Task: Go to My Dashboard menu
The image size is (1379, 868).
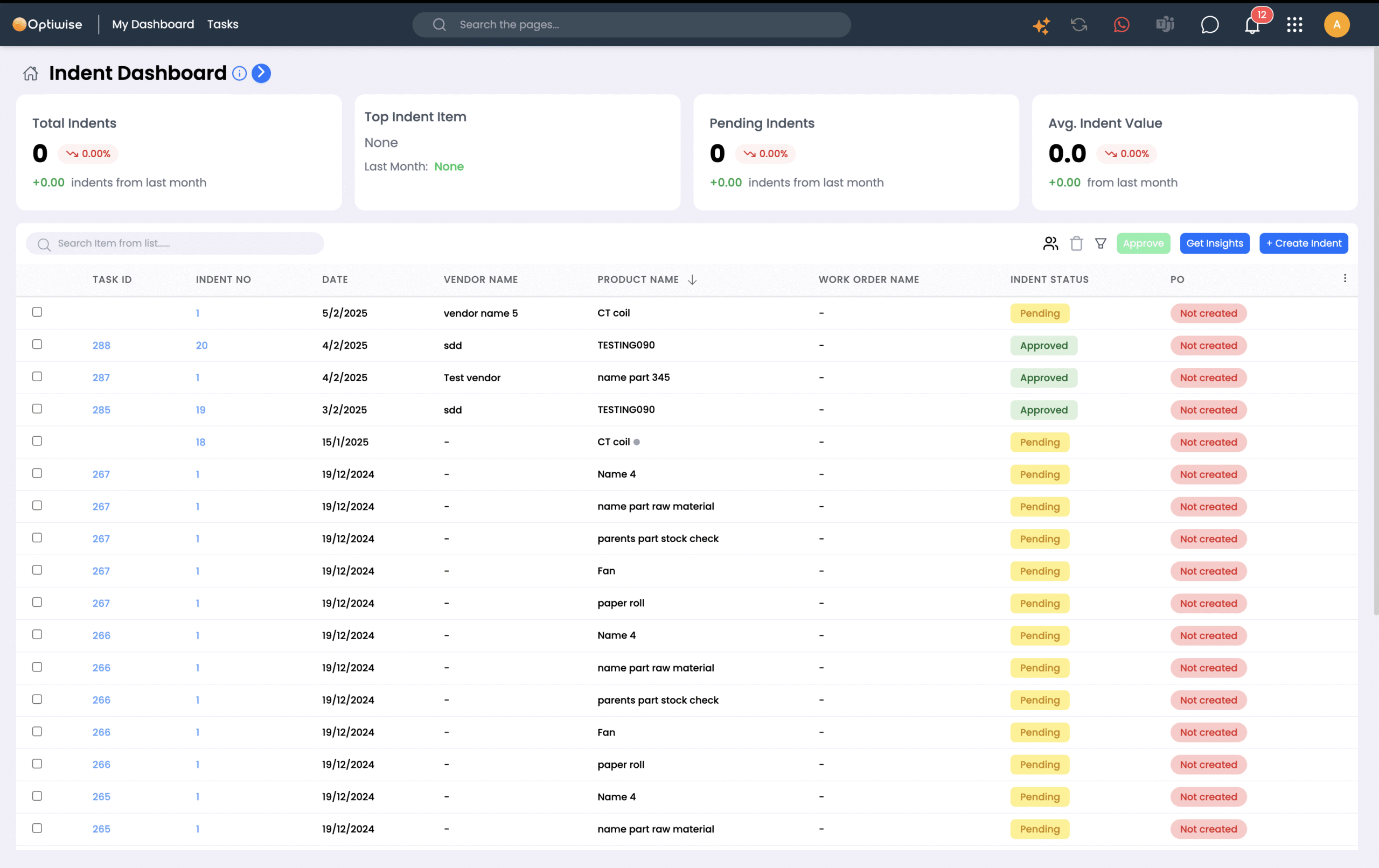Action: (x=153, y=25)
